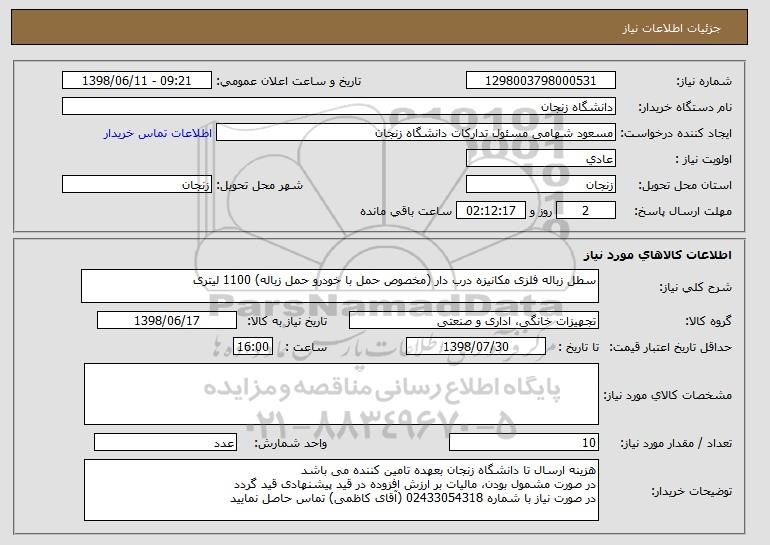The image size is (770, 545).
Task: Click the need number field 1298003798000531
Action: pos(541,81)
